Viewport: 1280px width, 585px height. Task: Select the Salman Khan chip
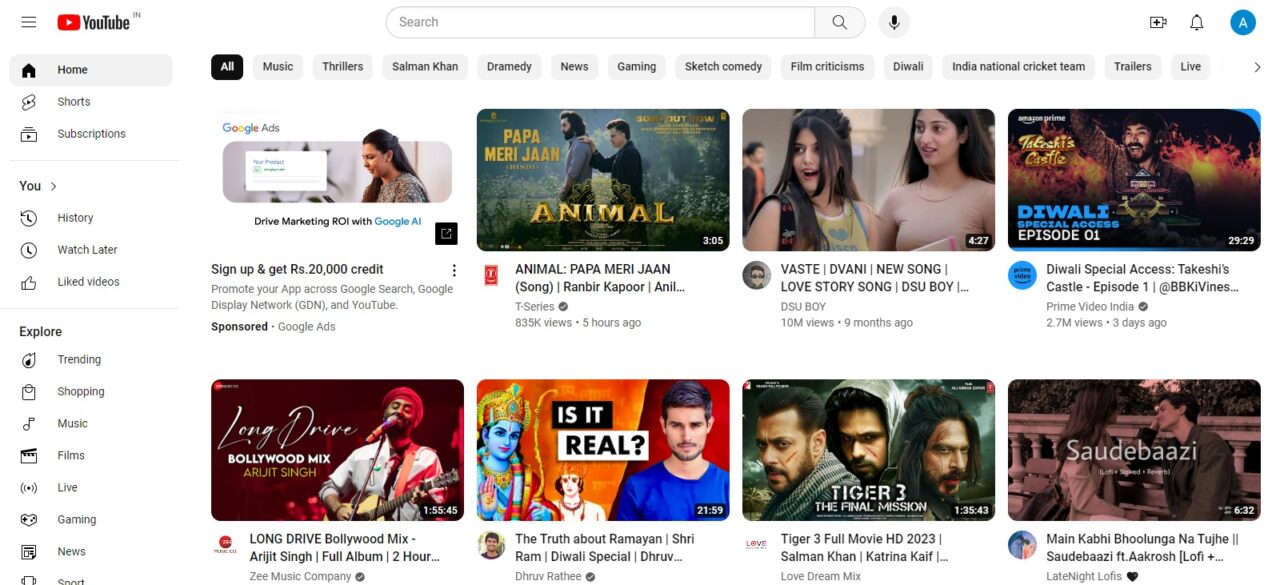click(x=425, y=67)
